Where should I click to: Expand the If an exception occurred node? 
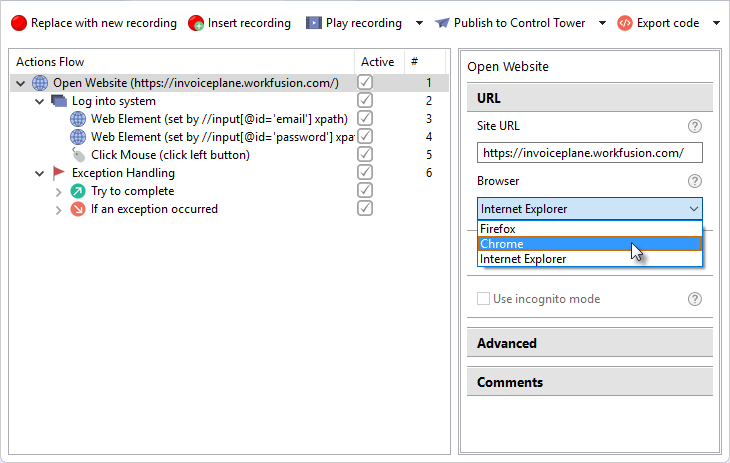(58, 210)
